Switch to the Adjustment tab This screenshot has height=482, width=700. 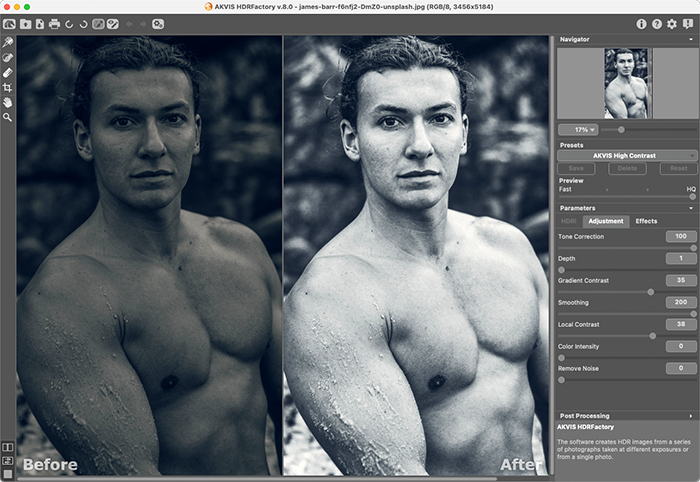click(606, 221)
